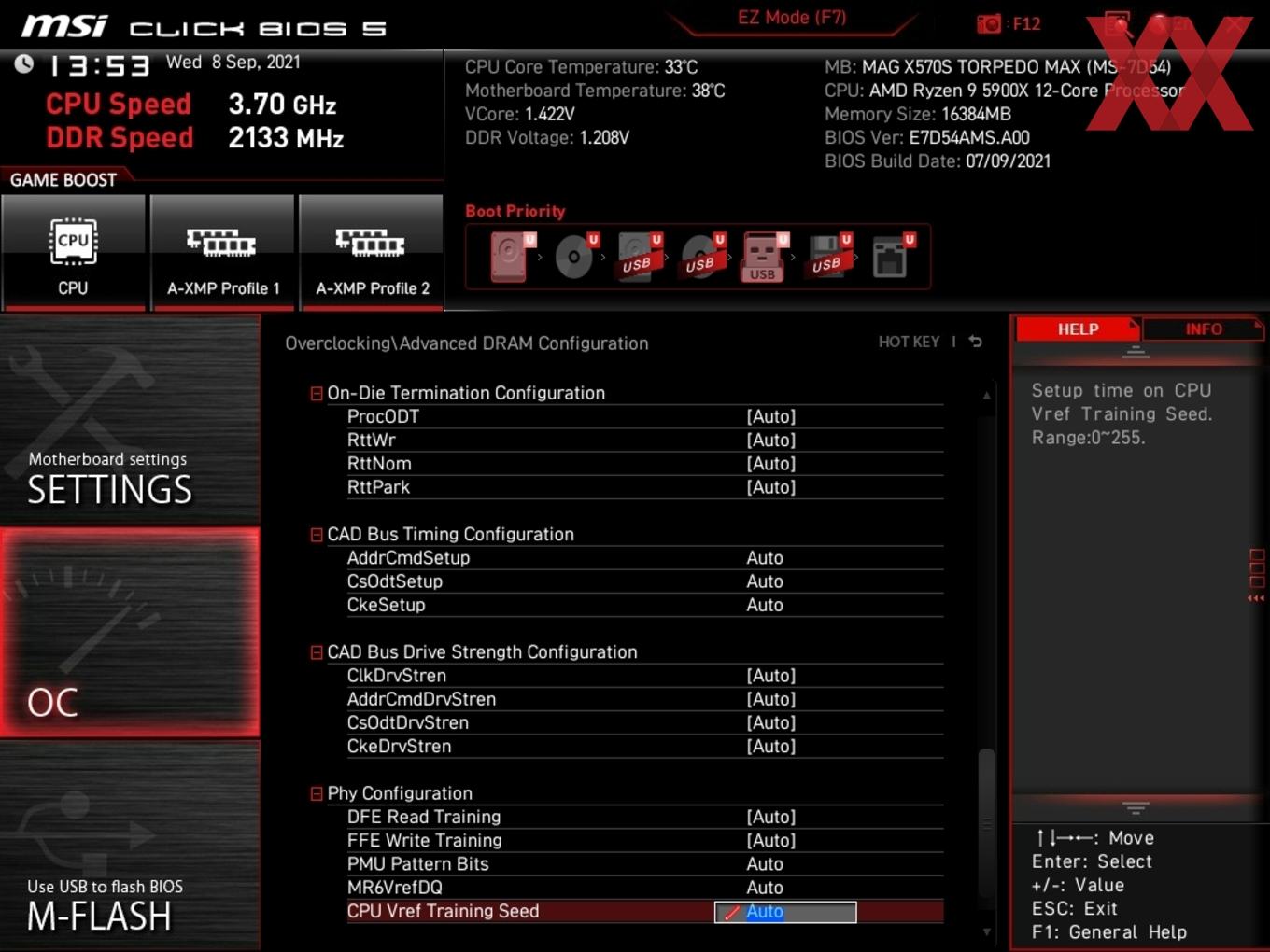Select USB hard disk boot icon
1270x952 pixels.
point(638,257)
